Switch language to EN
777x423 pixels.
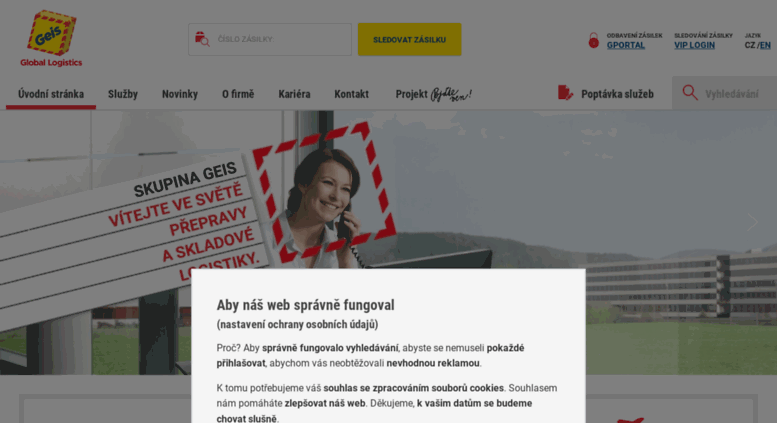765,45
